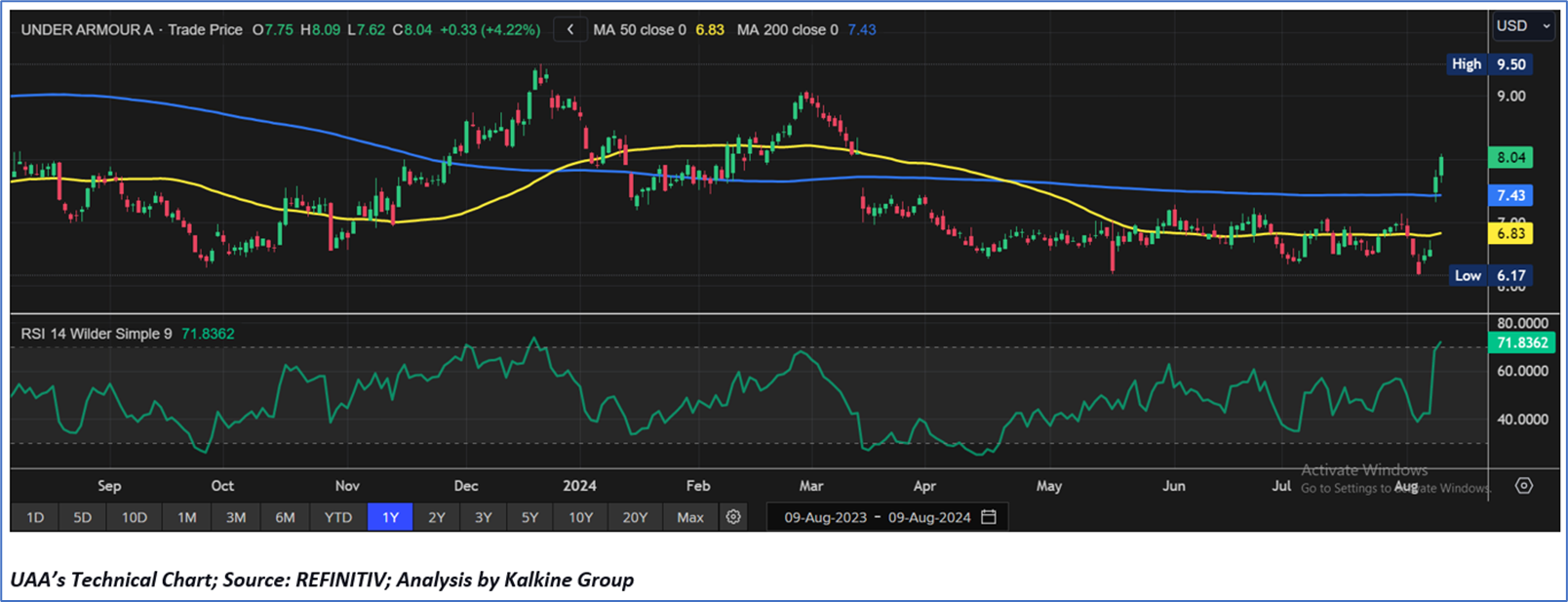Click the highlighted 1Y range button
The width and height of the screenshot is (1568, 602).
click(x=390, y=517)
